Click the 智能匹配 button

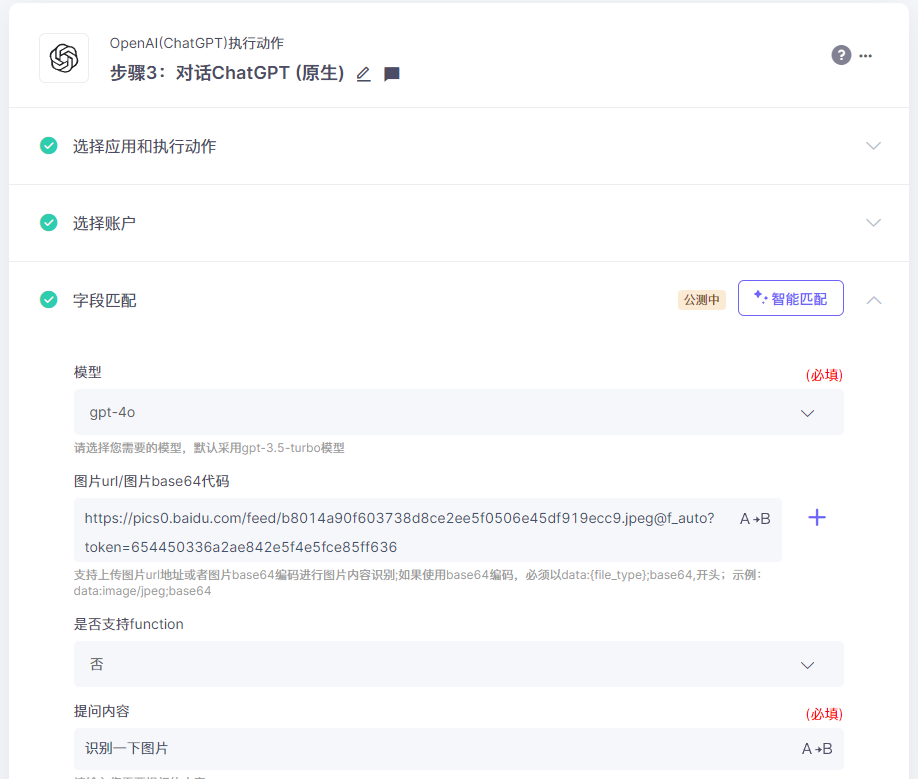pyautogui.click(x=790, y=298)
